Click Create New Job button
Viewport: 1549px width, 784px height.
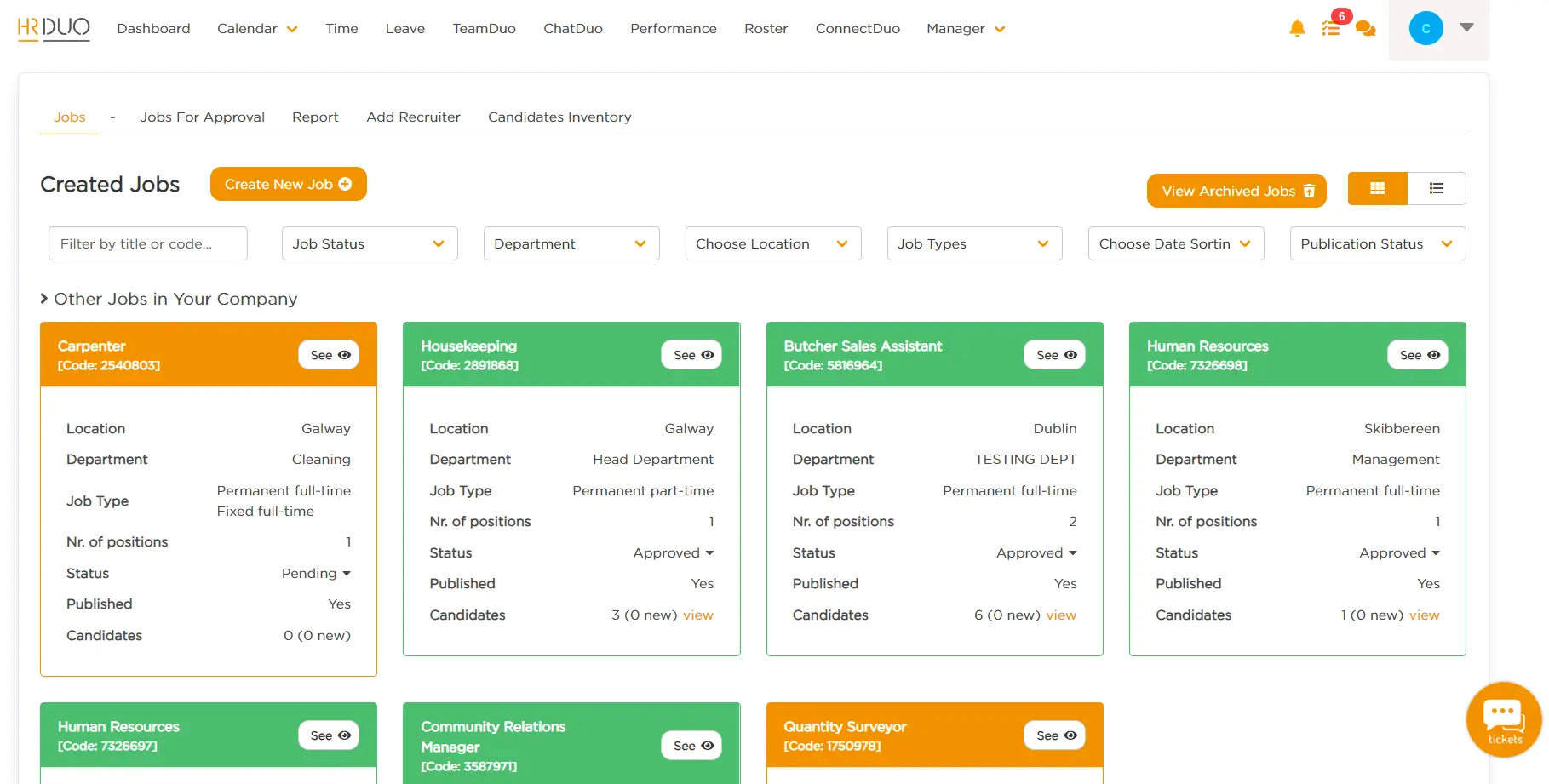(x=288, y=185)
